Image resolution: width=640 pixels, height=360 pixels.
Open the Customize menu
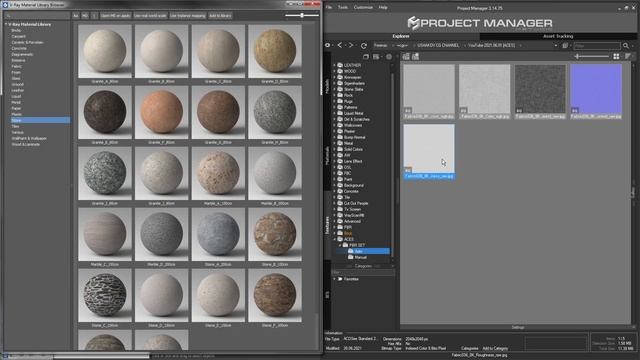click(363, 7)
